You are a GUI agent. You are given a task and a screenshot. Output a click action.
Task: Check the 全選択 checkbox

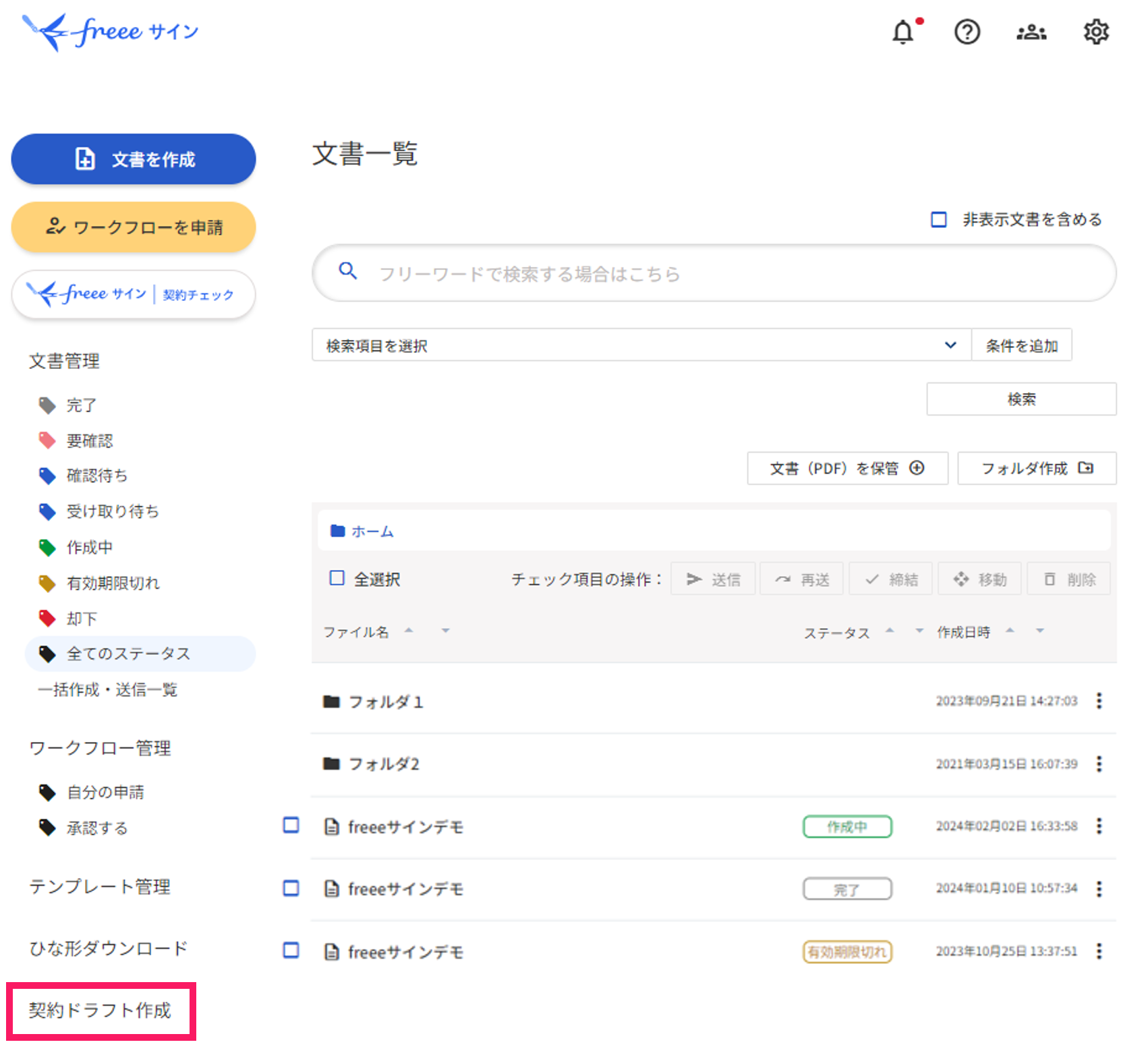[337, 578]
